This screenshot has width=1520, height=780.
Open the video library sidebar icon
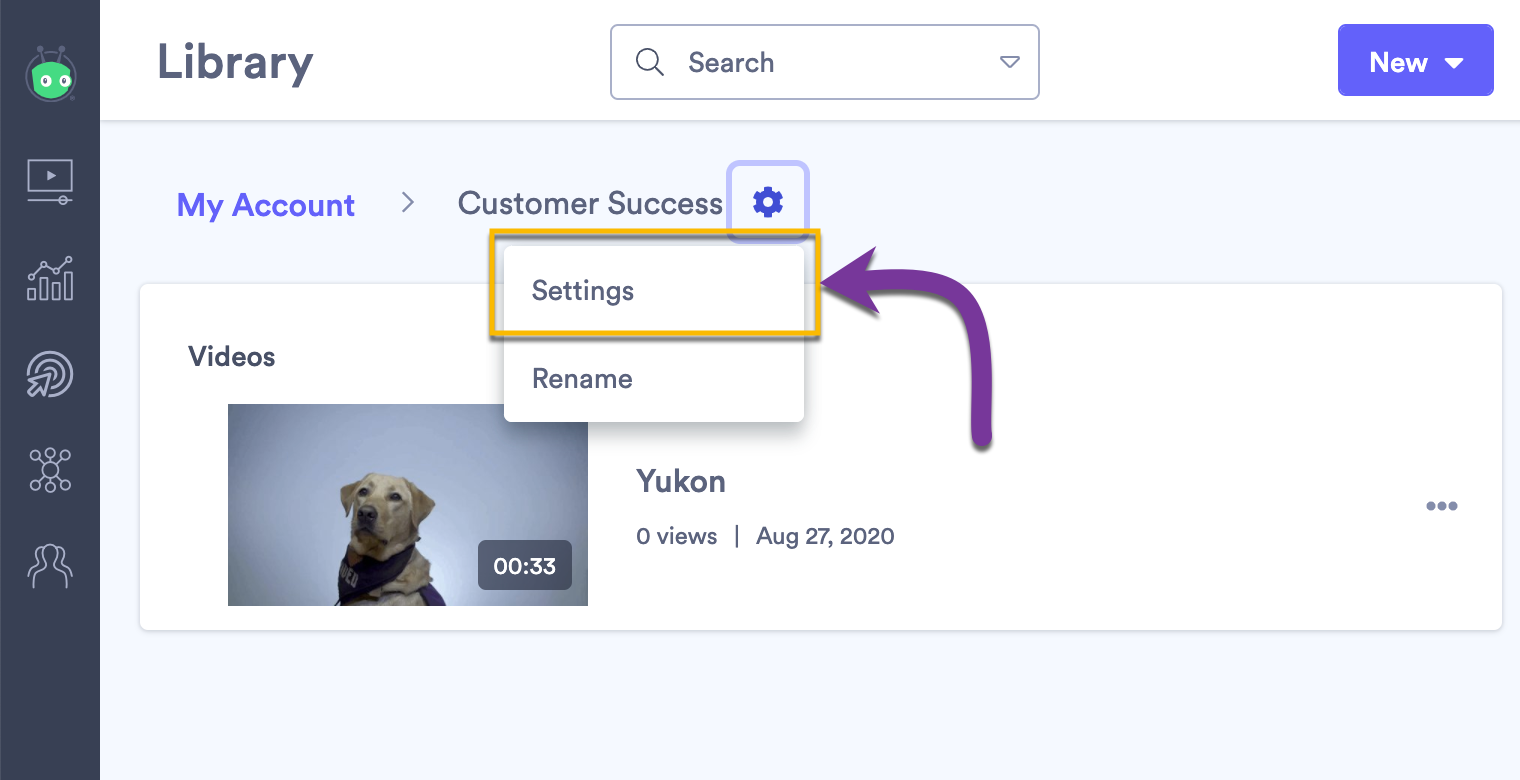(50, 181)
